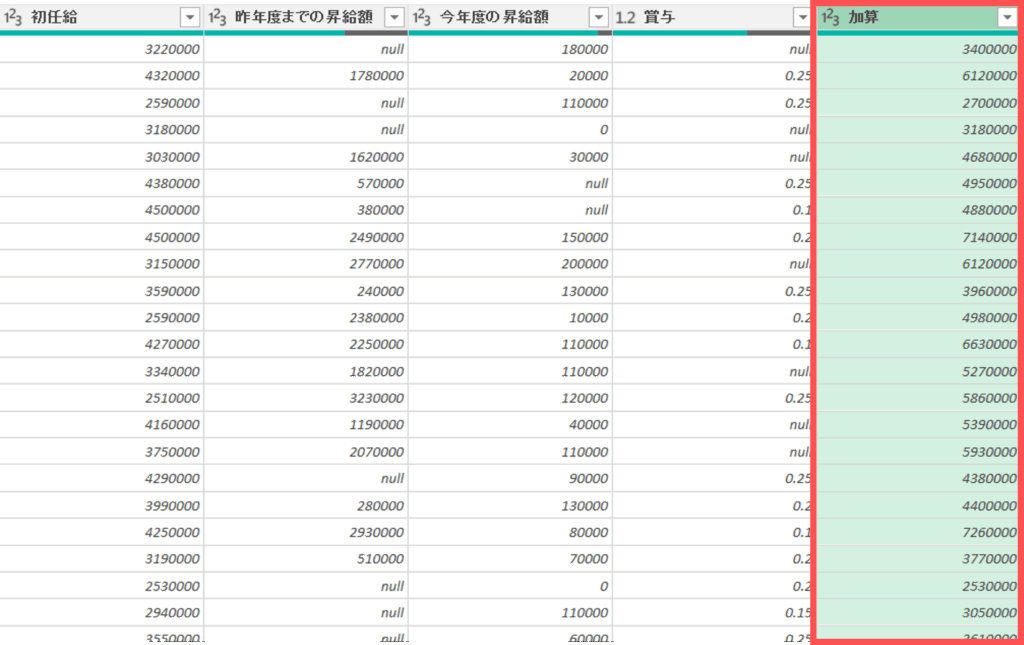Click the 123 type icon beside 今年度の昇給額
Screen dimensions: 1024x645
point(422,17)
